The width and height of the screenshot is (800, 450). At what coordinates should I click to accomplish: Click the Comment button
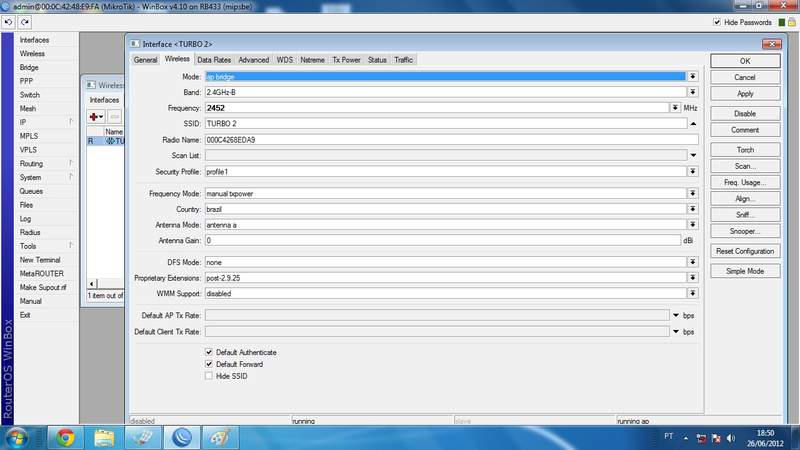pyautogui.click(x=745, y=130)
